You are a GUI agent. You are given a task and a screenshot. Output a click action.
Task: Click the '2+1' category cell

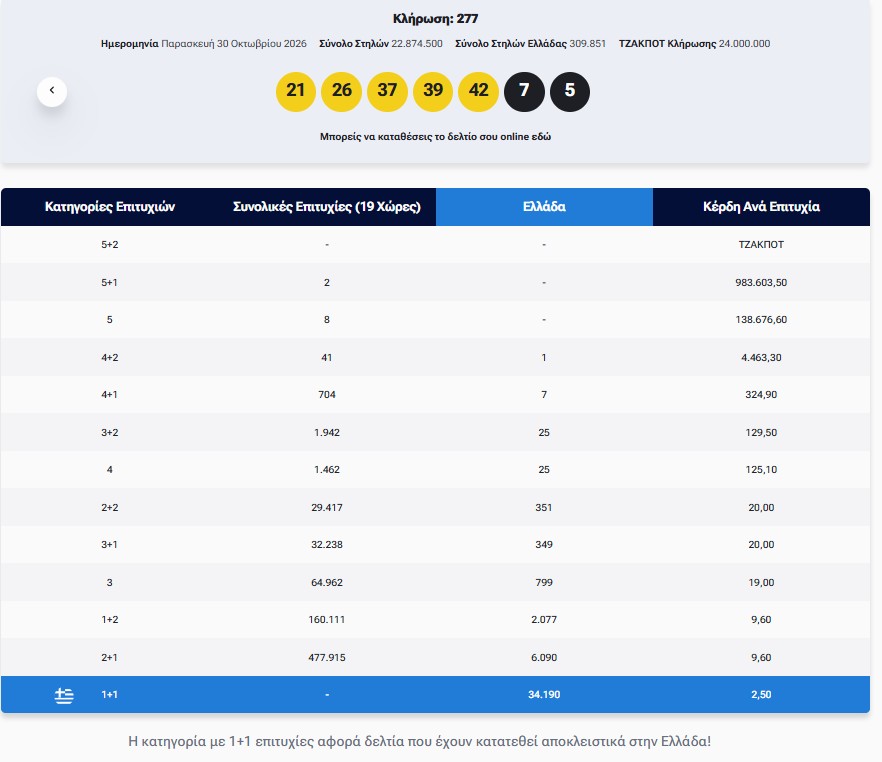(x=110, y=657)
